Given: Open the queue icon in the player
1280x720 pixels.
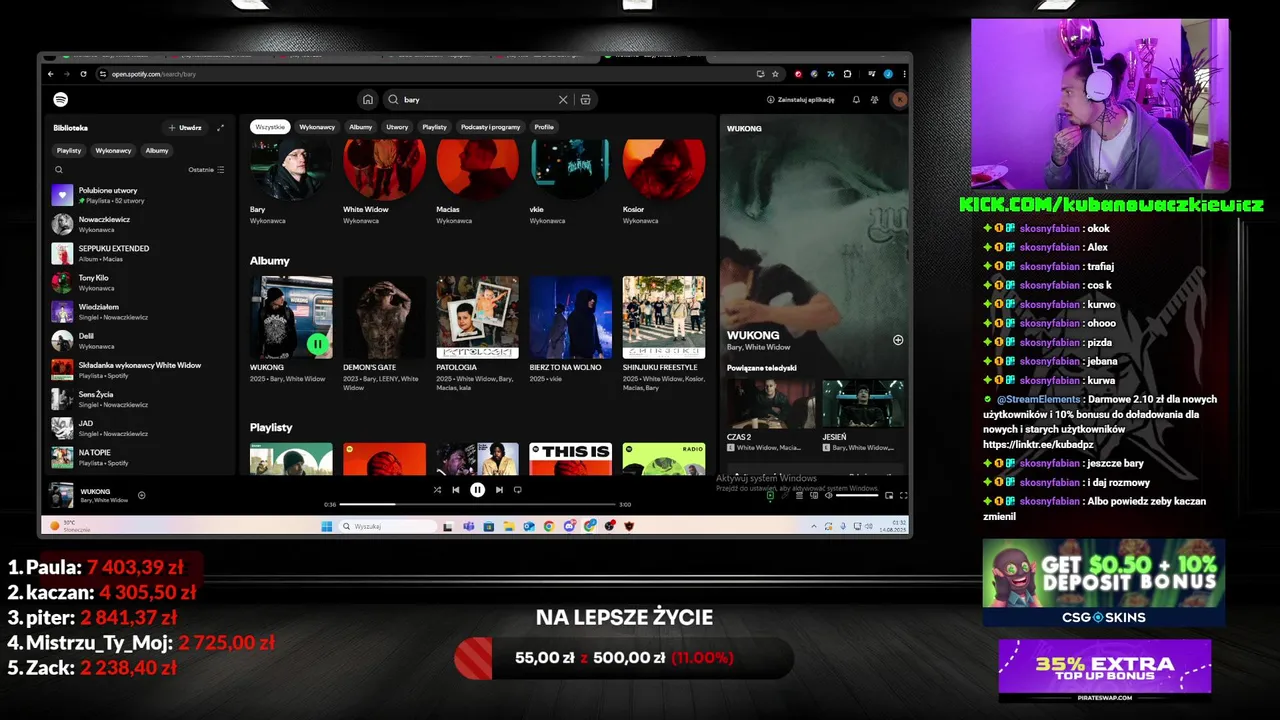Looking at the screenshot, I should click(x=799, y=495).
